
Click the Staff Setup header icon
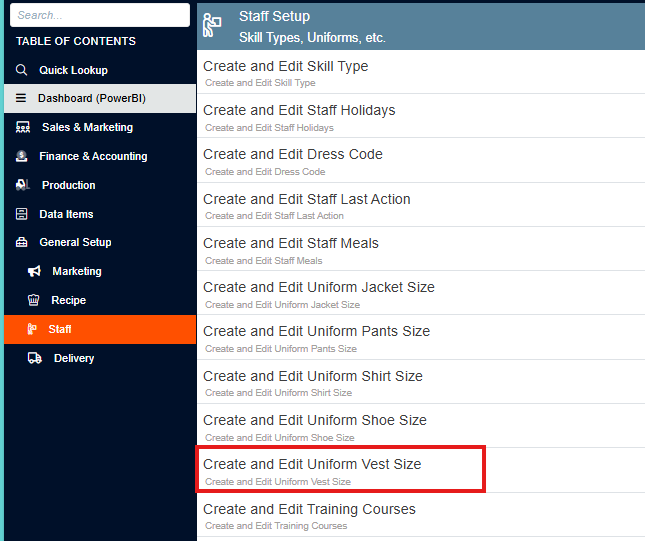point(212,26)
